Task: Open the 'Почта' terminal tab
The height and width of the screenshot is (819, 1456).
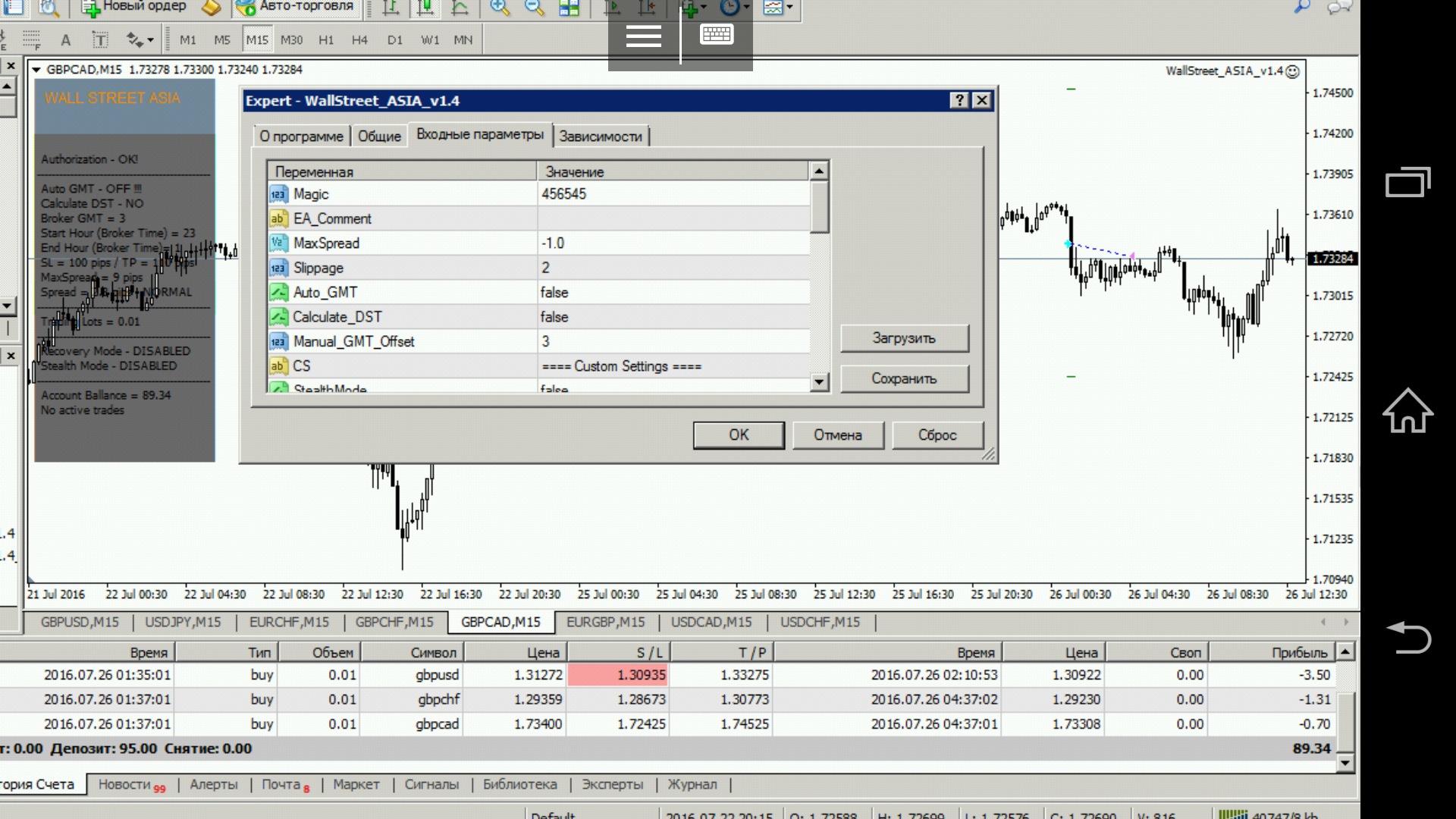Action: [x=285, y=785]
